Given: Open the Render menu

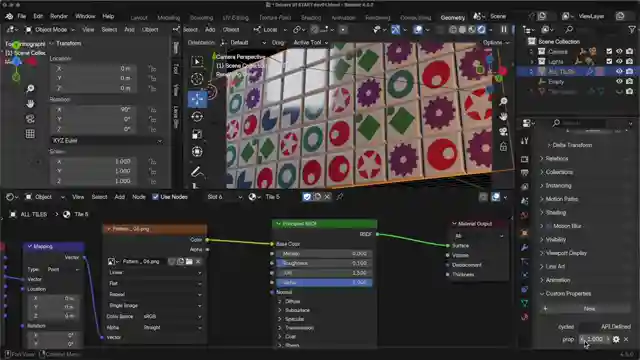Looking at the screenshot, I should [59, 16].
